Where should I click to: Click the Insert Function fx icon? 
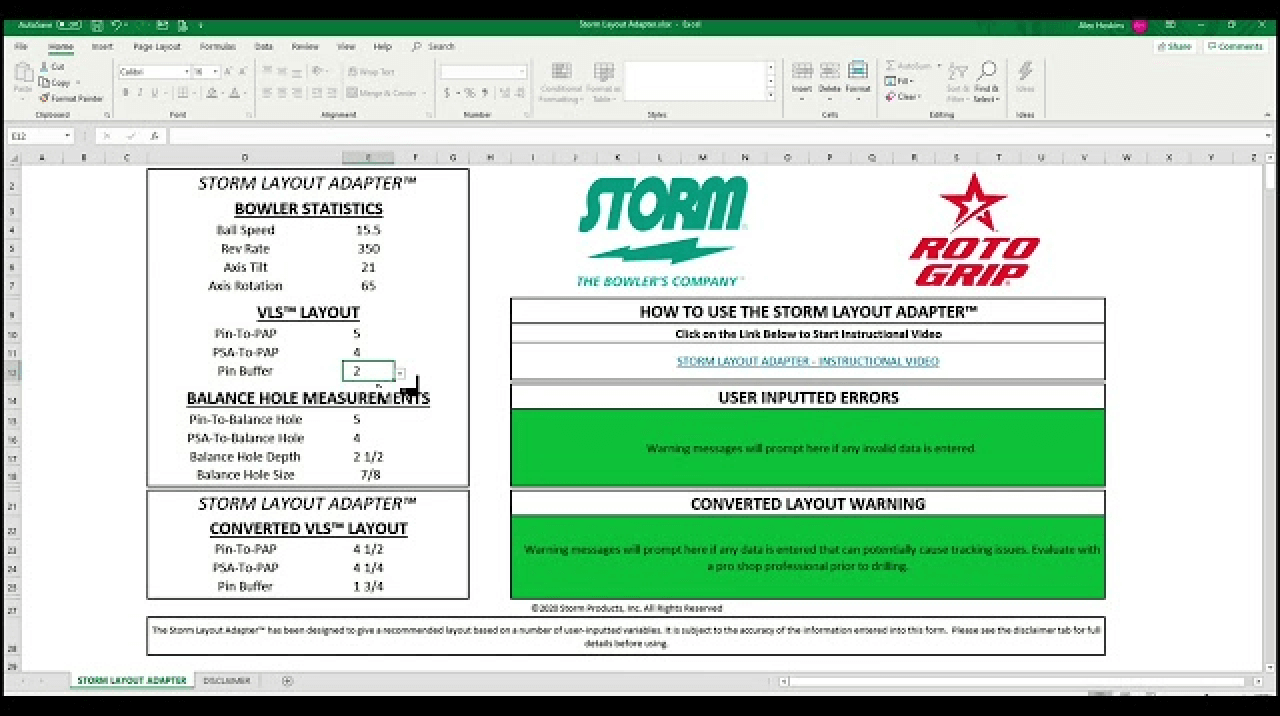154,136
